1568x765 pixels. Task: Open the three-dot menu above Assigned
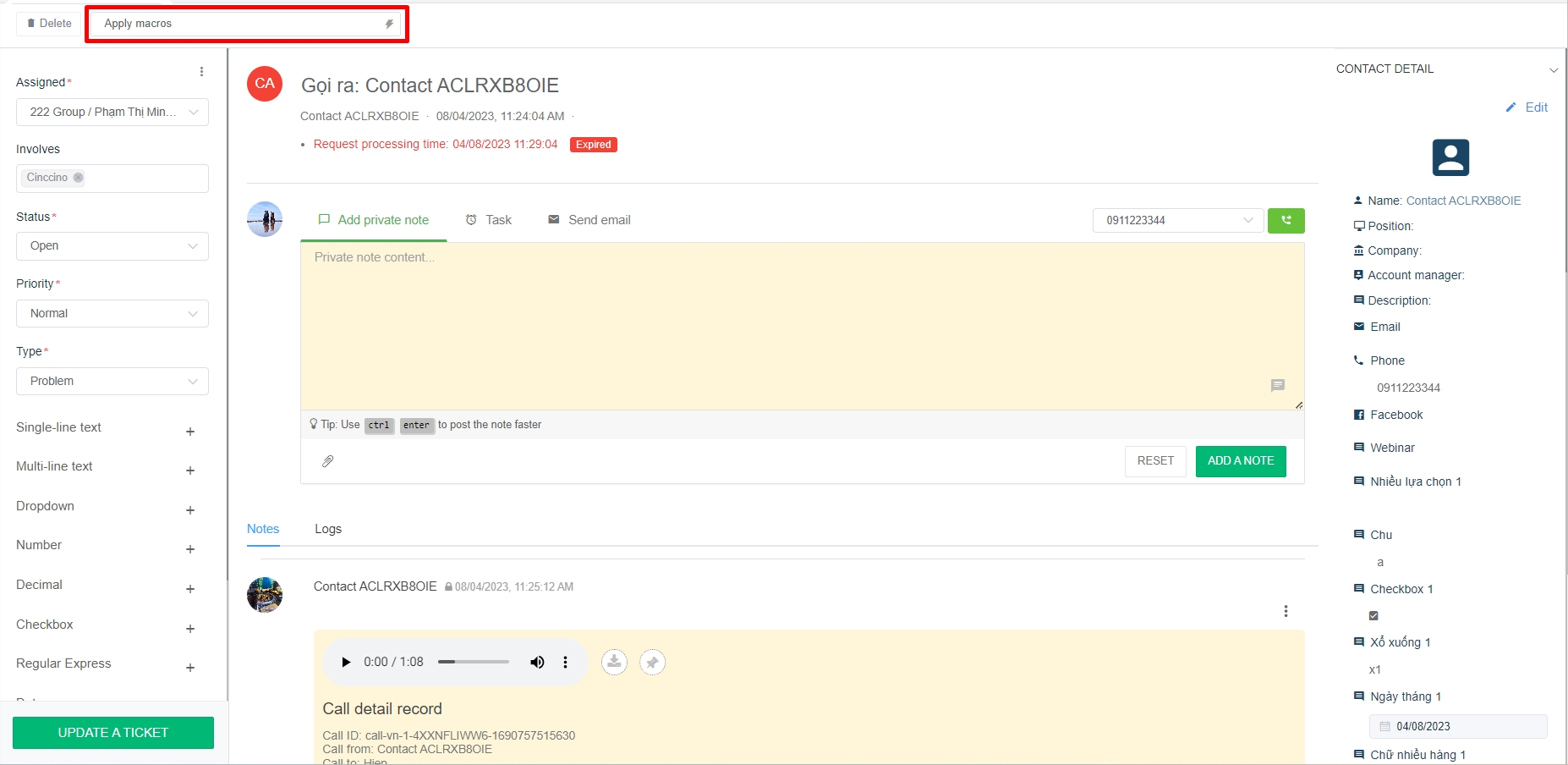pos(201,72)
